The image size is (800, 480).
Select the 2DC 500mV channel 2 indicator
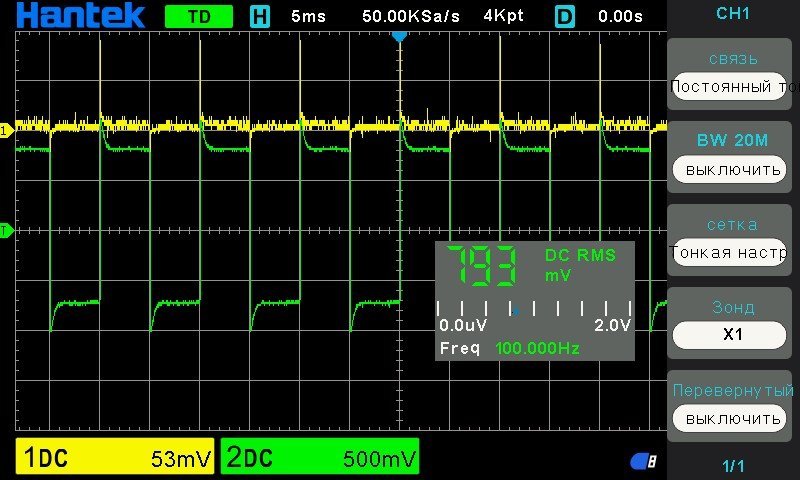pos(320,457)
